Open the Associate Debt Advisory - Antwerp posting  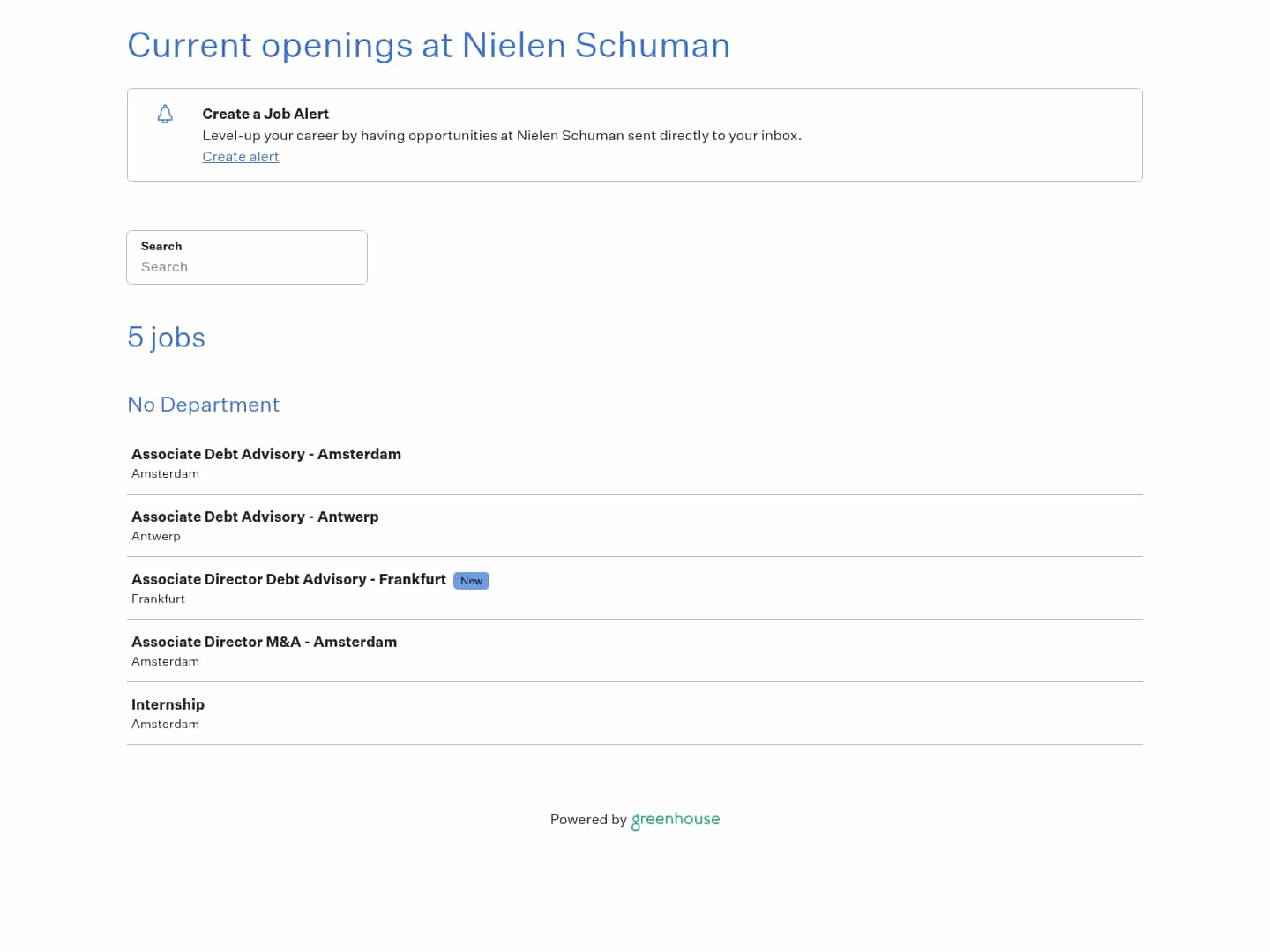click(x=255, y=517)
